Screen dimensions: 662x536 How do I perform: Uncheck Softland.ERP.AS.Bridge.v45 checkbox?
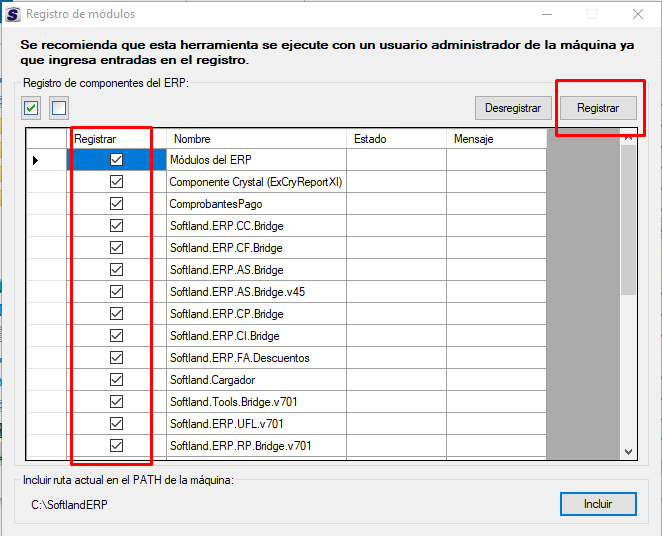[117, 291]
